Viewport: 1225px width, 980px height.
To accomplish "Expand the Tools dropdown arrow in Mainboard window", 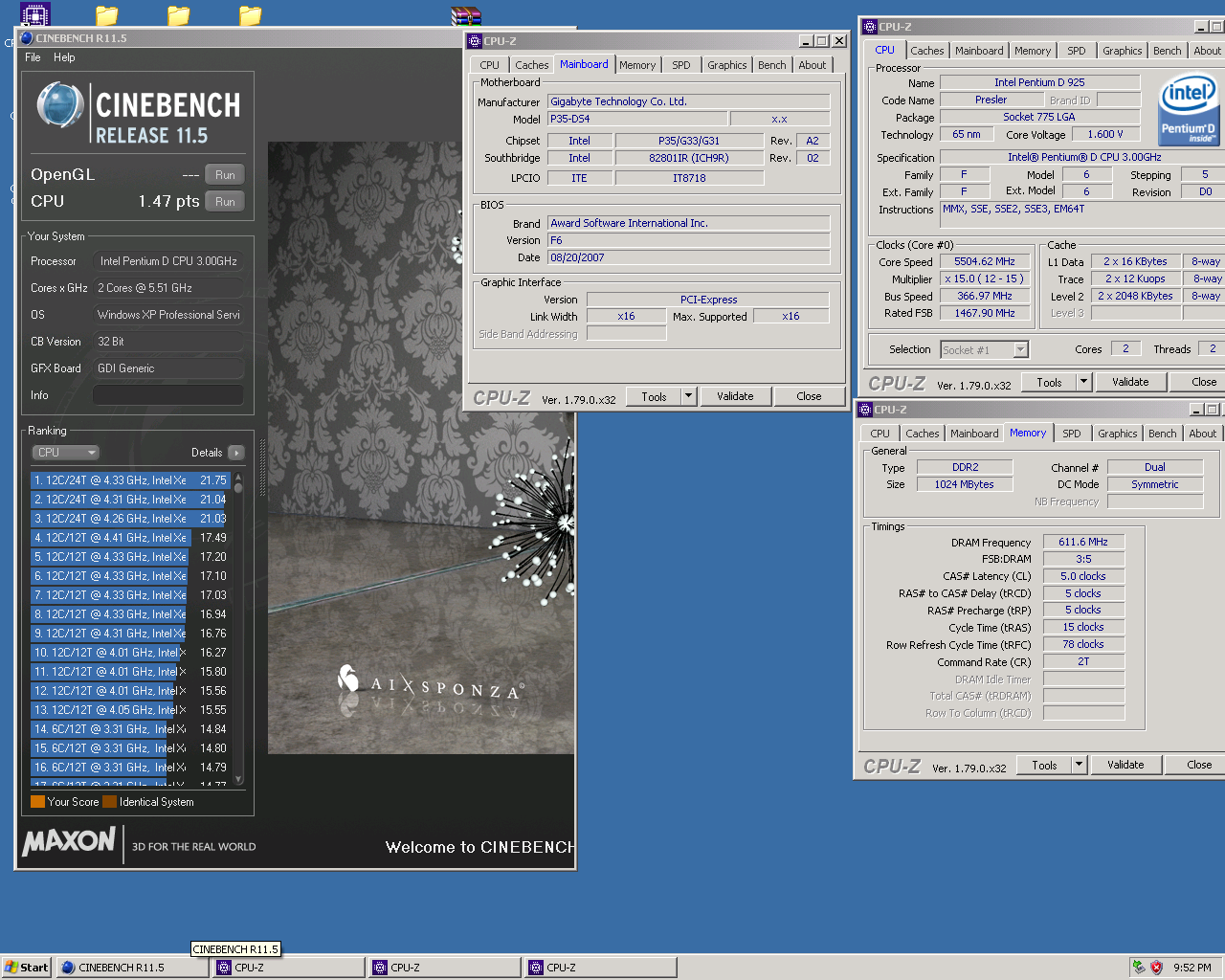I will [688, 396].
